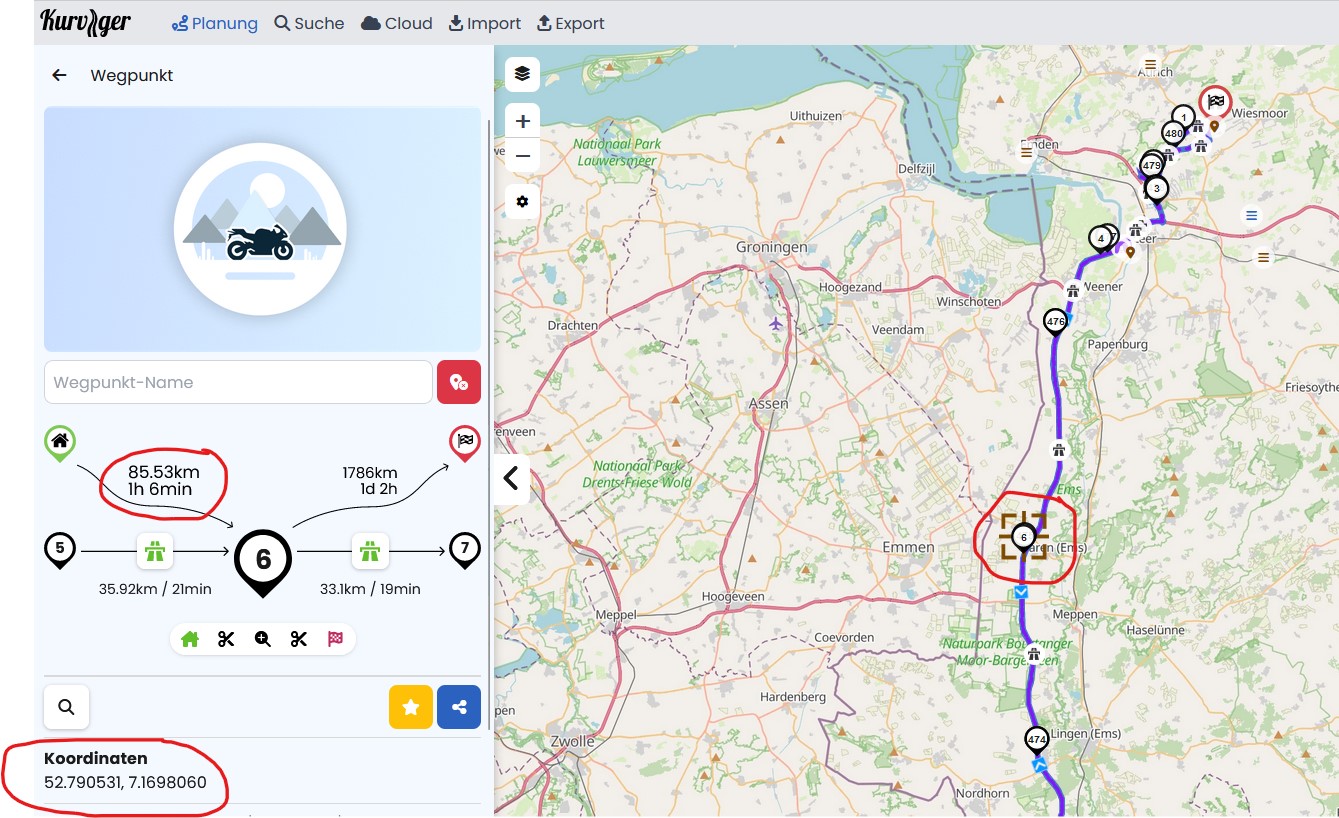
Task: Set waypoint 6 as start with green house
Action: coord(190,639)
